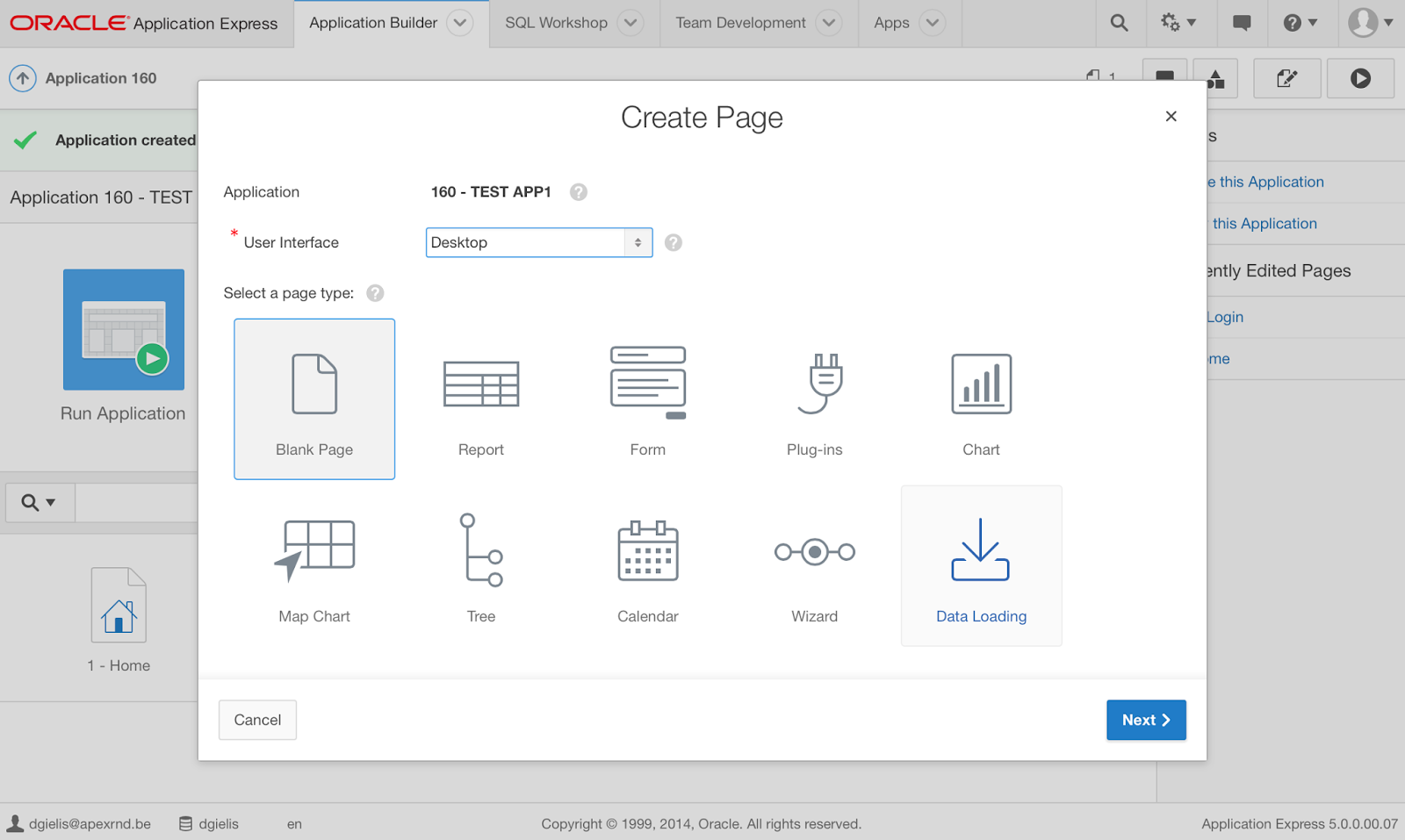Screen dimensions: 1405x840
Task: Choose the Report page type
Action: click(x=481, y=399)
